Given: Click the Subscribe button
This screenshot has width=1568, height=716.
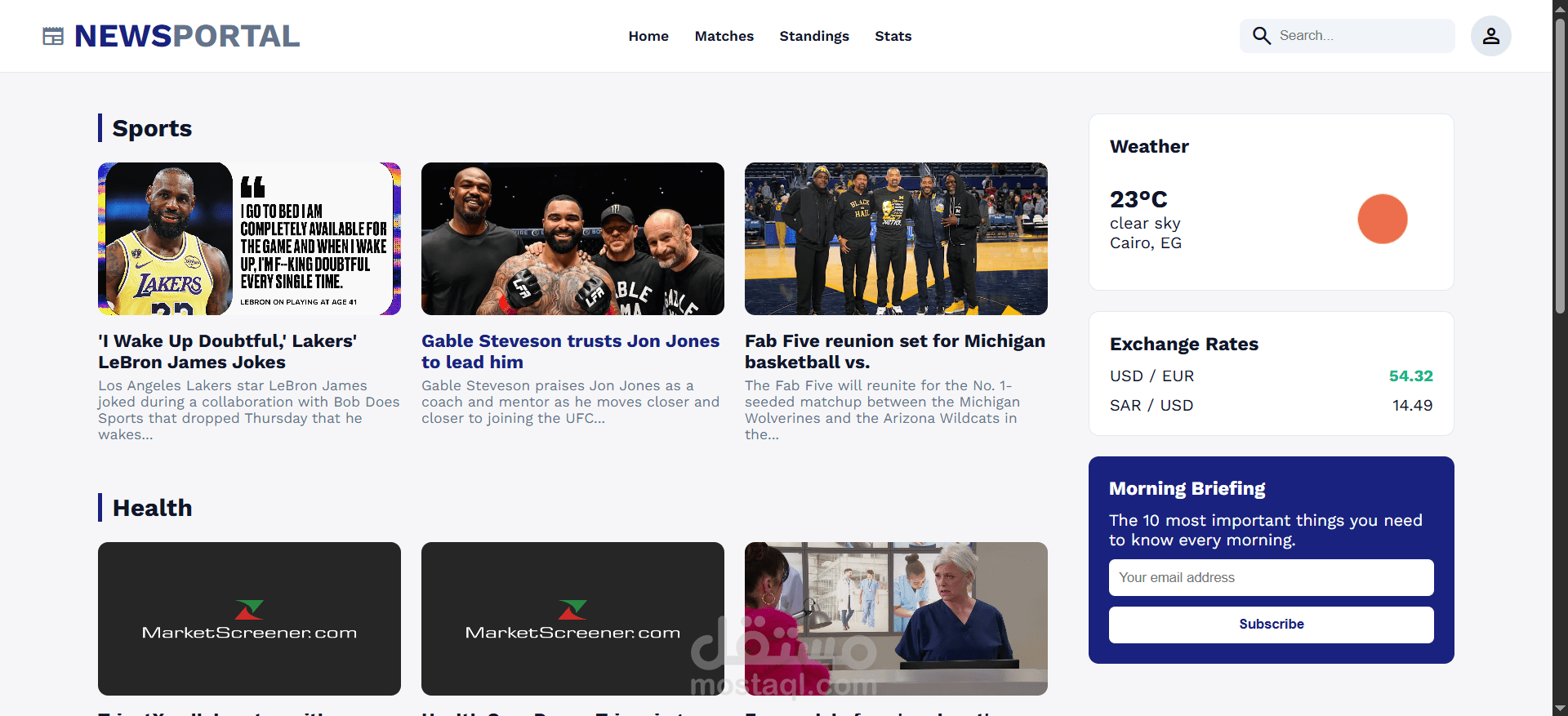Looking at the screenshot, I should (x=1272, y=625).
